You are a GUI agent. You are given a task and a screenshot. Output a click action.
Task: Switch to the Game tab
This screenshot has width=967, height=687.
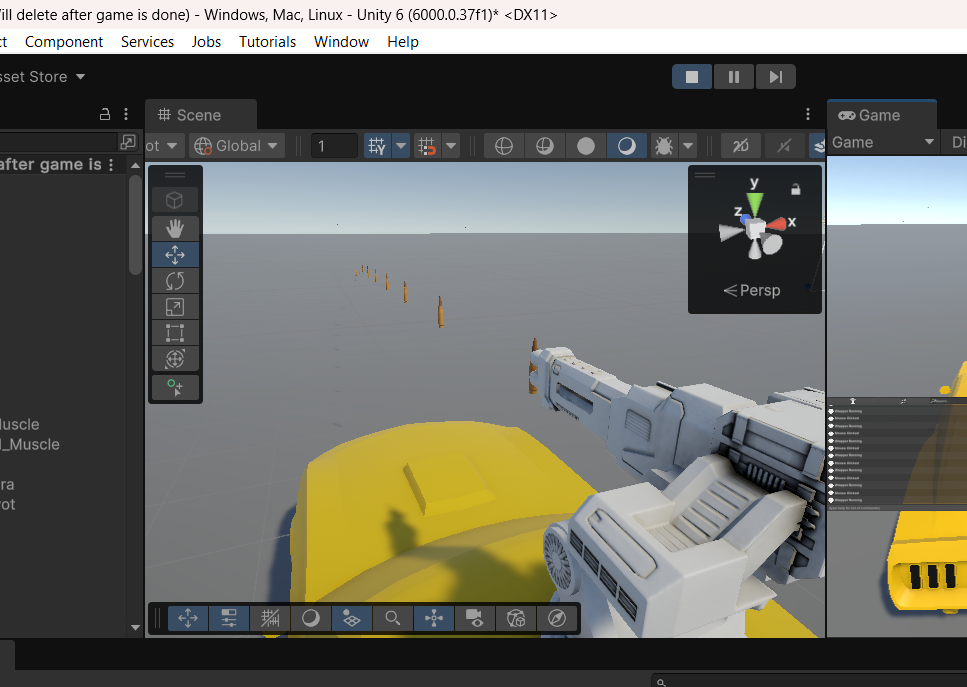(x=881, y=115)
